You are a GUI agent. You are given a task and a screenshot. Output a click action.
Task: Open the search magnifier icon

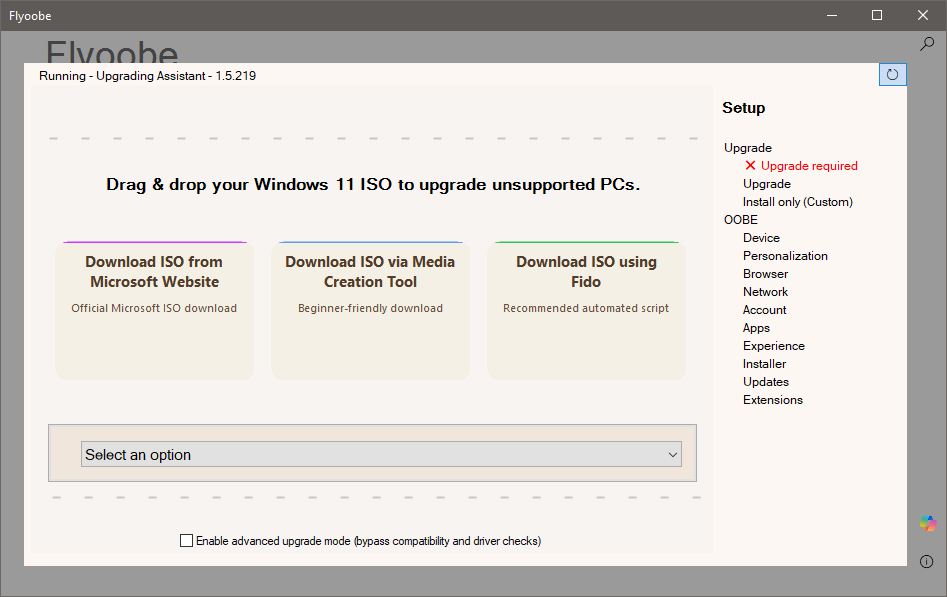click(926, 44)
